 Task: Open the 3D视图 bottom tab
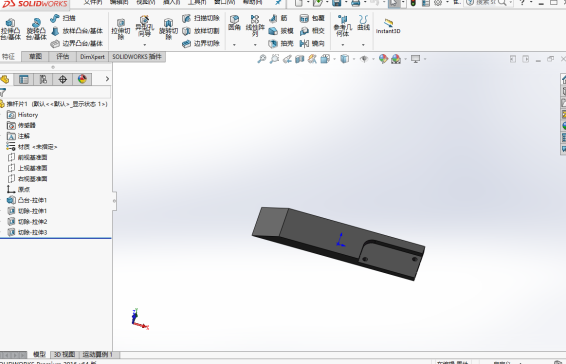pos(64,355)
